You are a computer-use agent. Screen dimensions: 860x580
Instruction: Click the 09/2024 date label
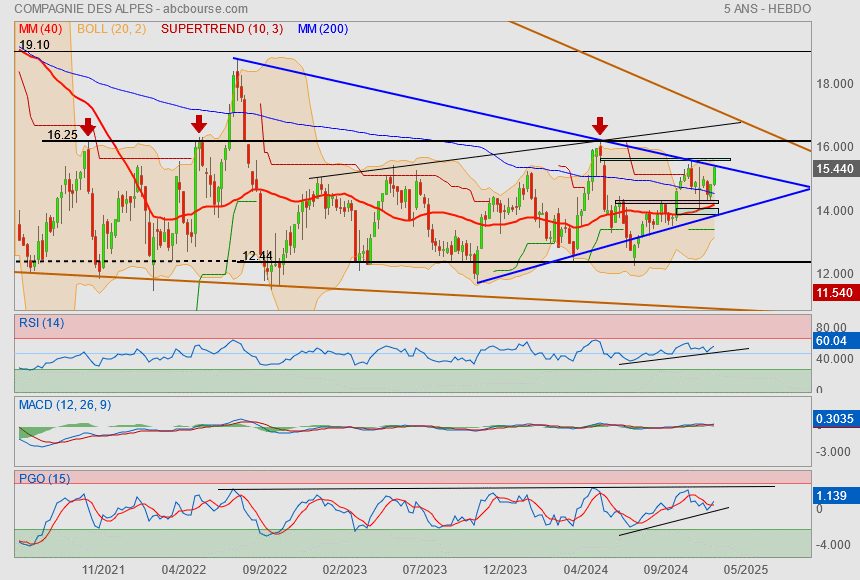(x=665, y=570)
